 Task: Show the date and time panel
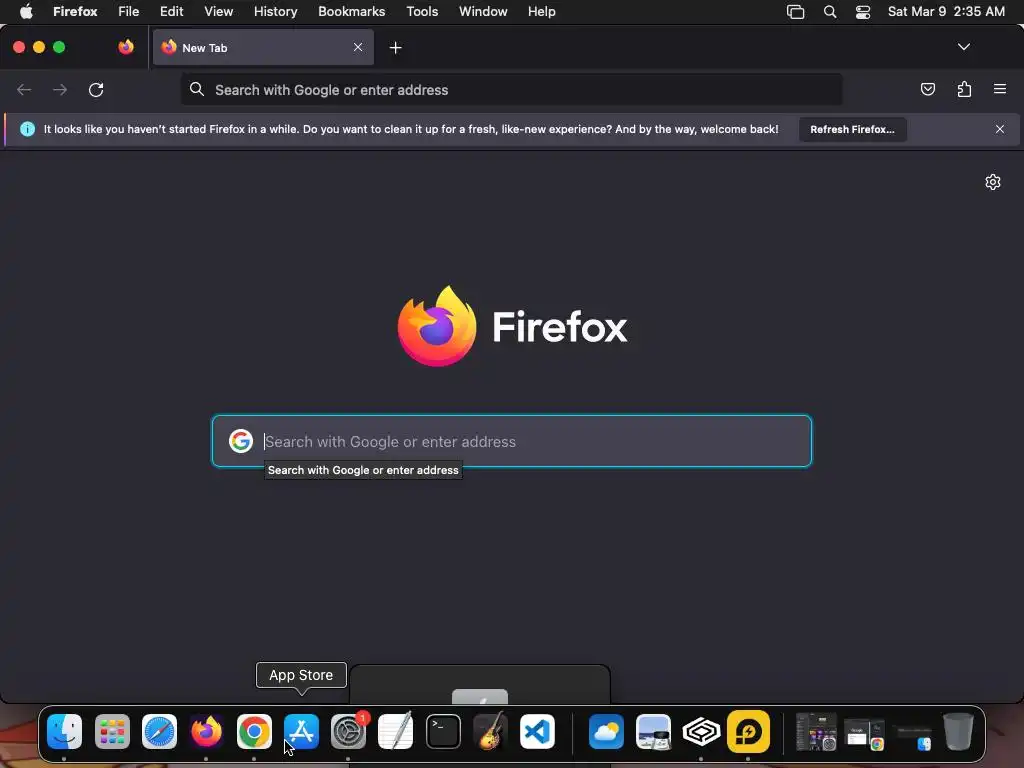[946, 11]
